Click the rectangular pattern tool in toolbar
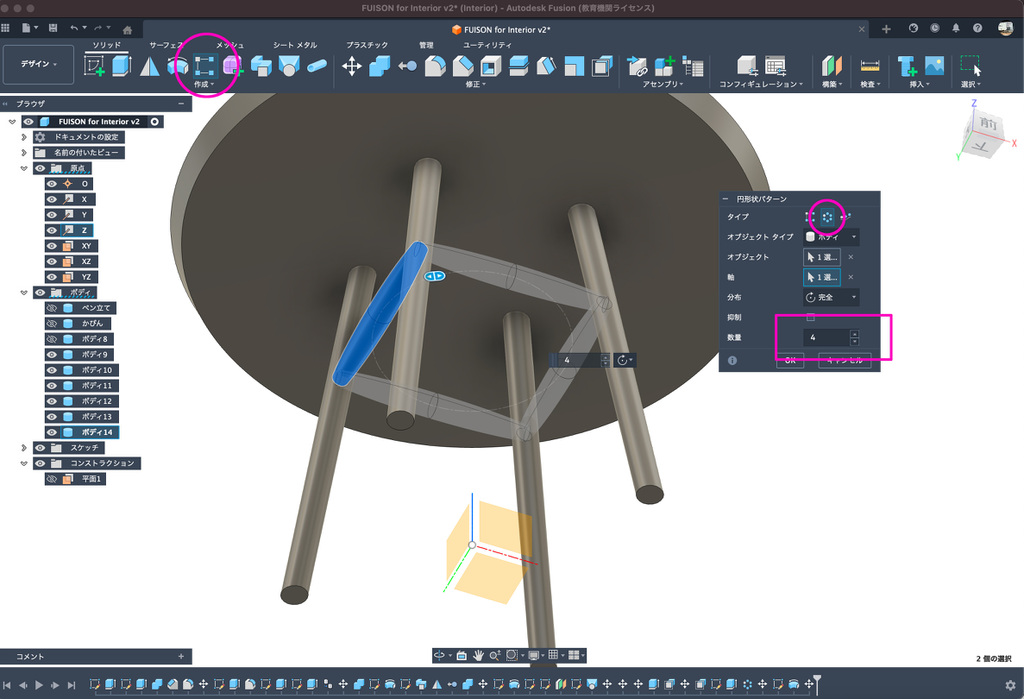1024x699 pixels. [x=205, y=66]
